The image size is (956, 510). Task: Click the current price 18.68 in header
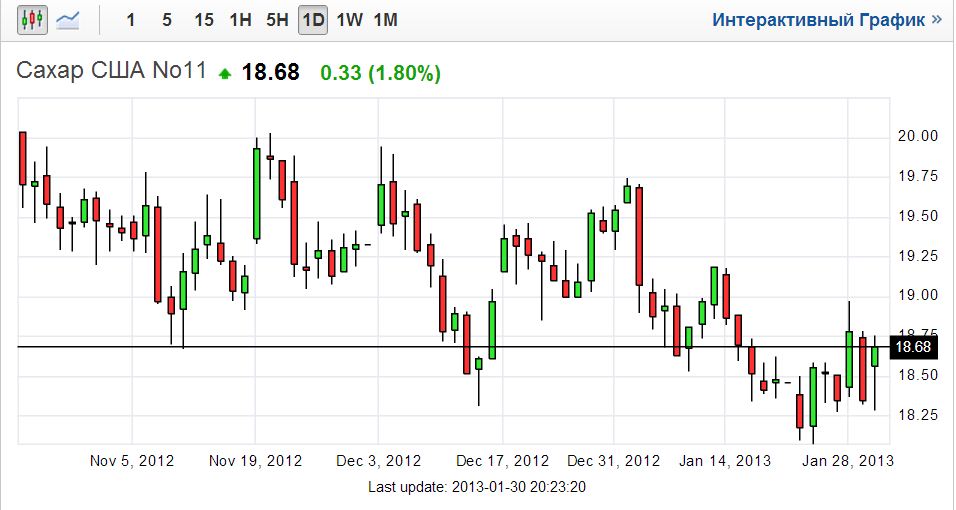click(271, 73)
